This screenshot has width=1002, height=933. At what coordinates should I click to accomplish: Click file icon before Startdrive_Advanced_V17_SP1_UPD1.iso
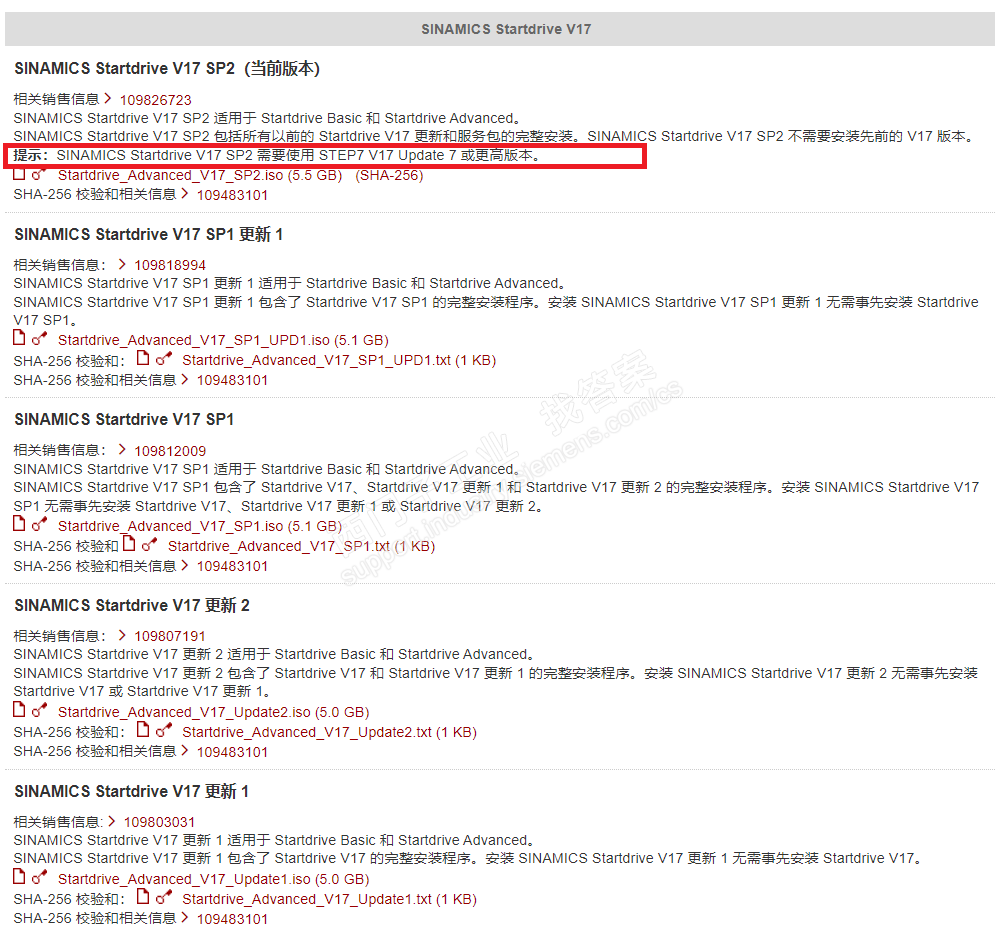pos(19,338)
